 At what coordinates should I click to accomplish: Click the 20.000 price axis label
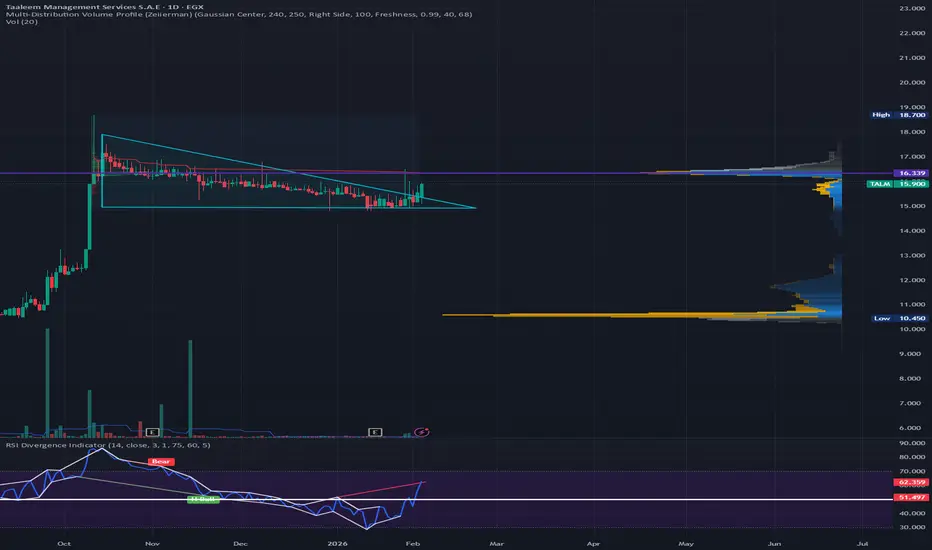point(912,83)
